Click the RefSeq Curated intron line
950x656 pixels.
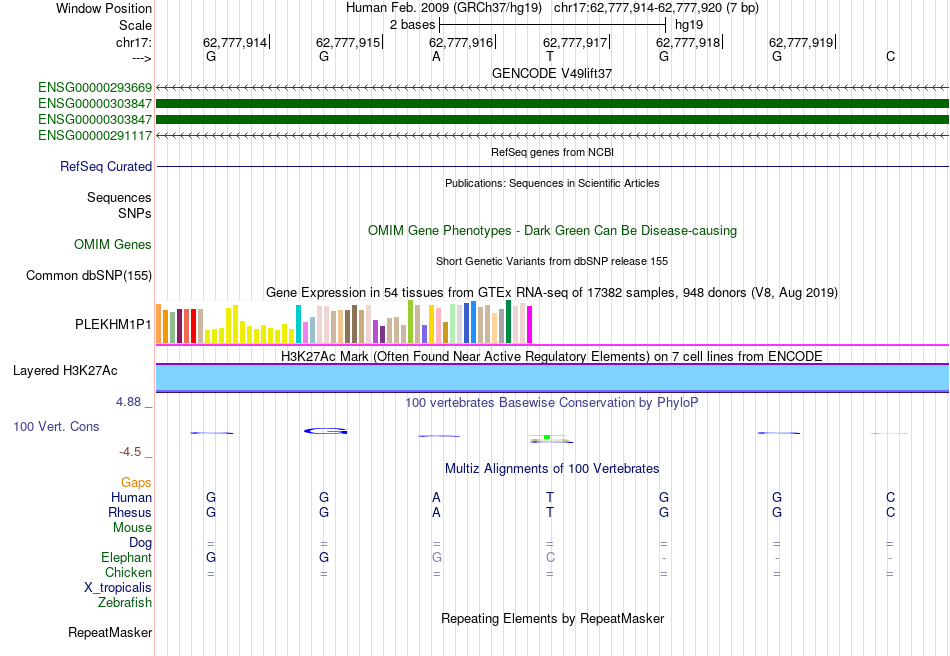point(552,167)
